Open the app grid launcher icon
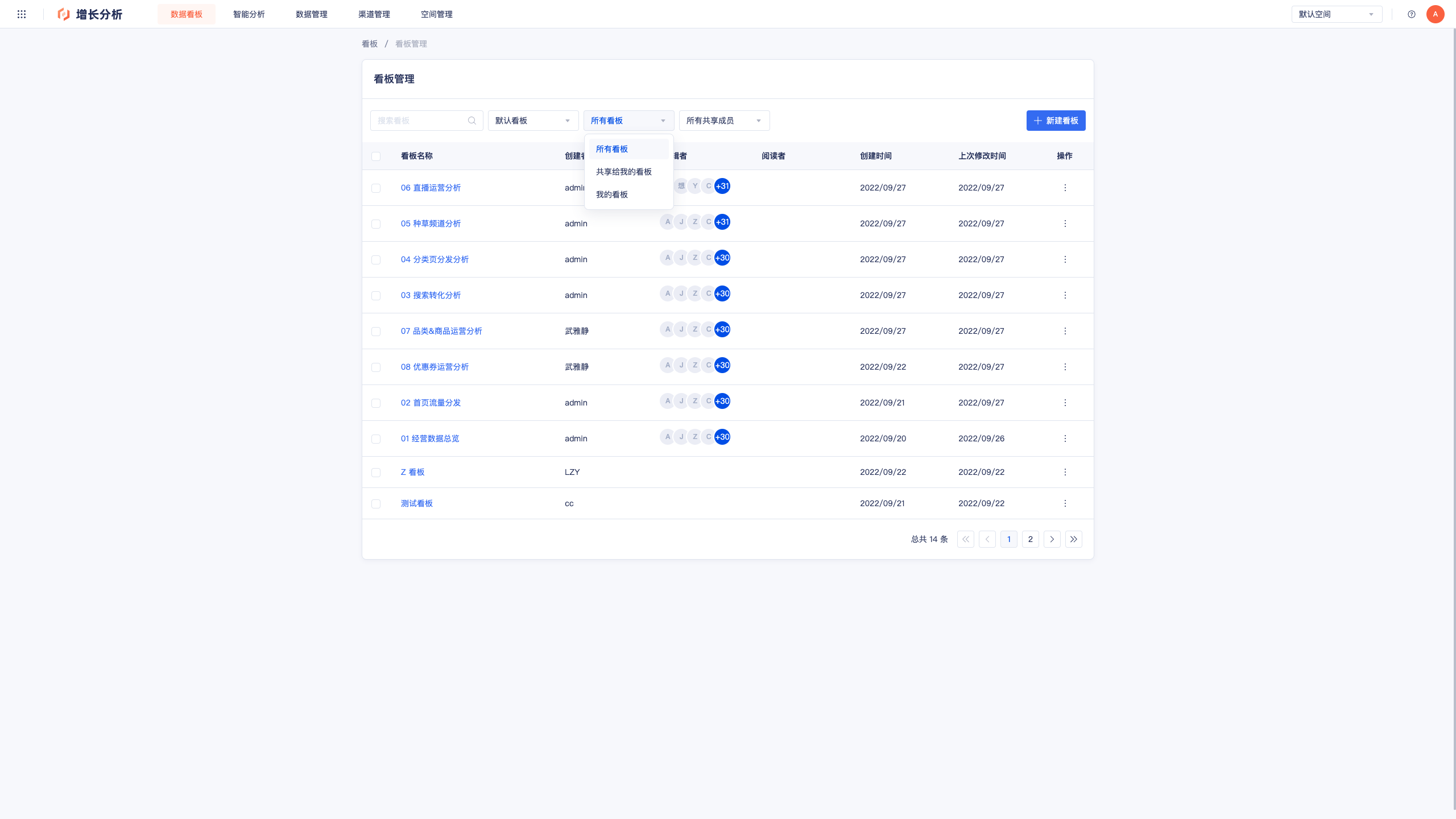This screenshot has width=1456, height=819. [22, 14]
